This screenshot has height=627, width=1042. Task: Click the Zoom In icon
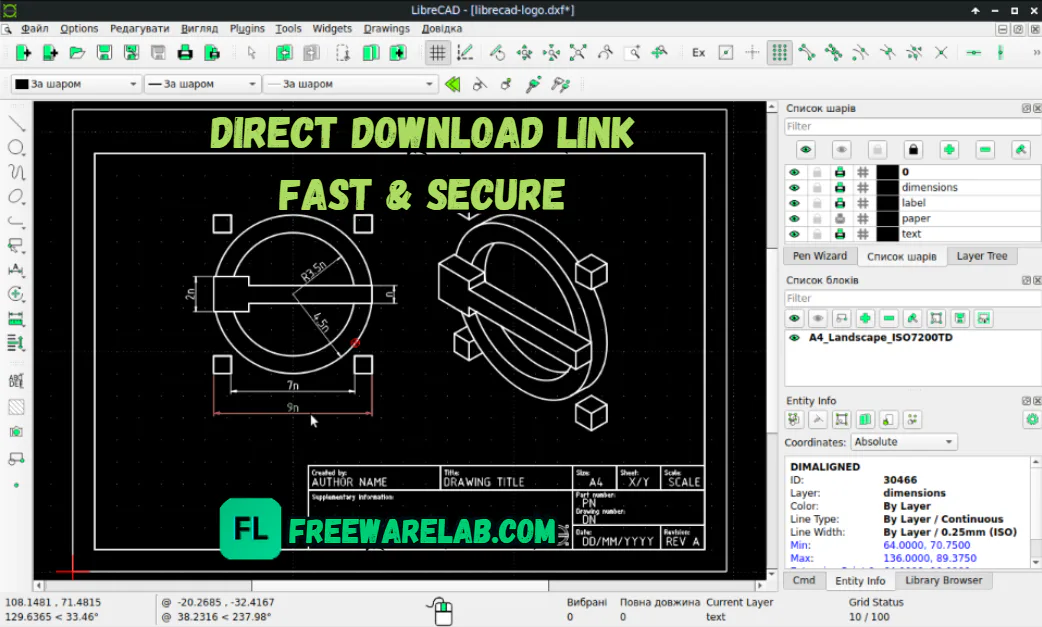pyautogui.click(x=524, y=52)
